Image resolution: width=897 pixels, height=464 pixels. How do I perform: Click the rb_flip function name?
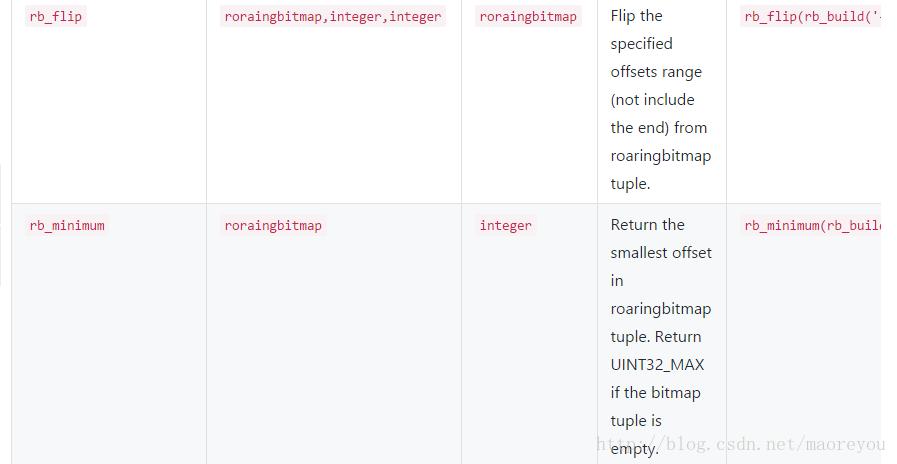pos(56,17)
